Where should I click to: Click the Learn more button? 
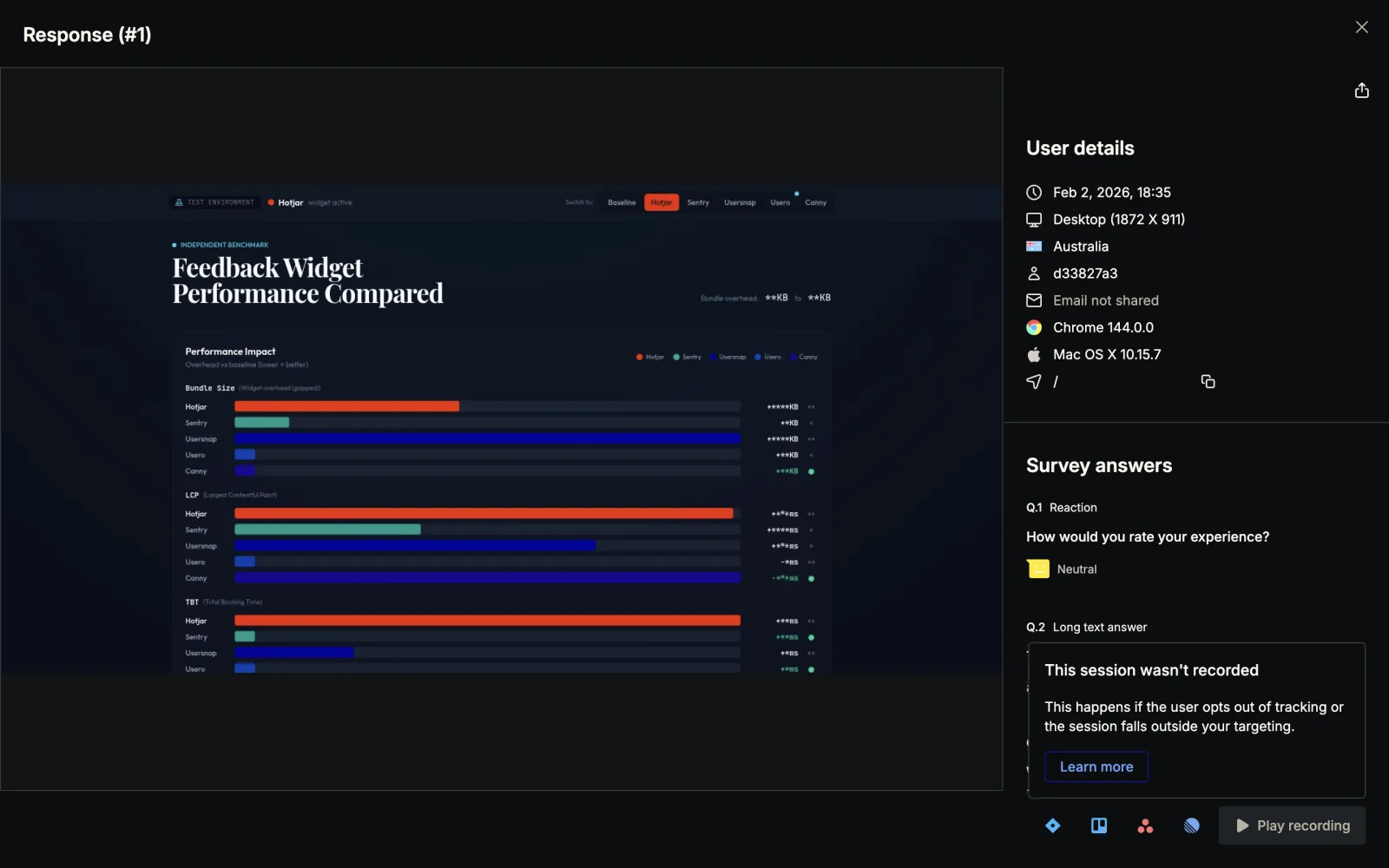click(x=1096, y=766)
